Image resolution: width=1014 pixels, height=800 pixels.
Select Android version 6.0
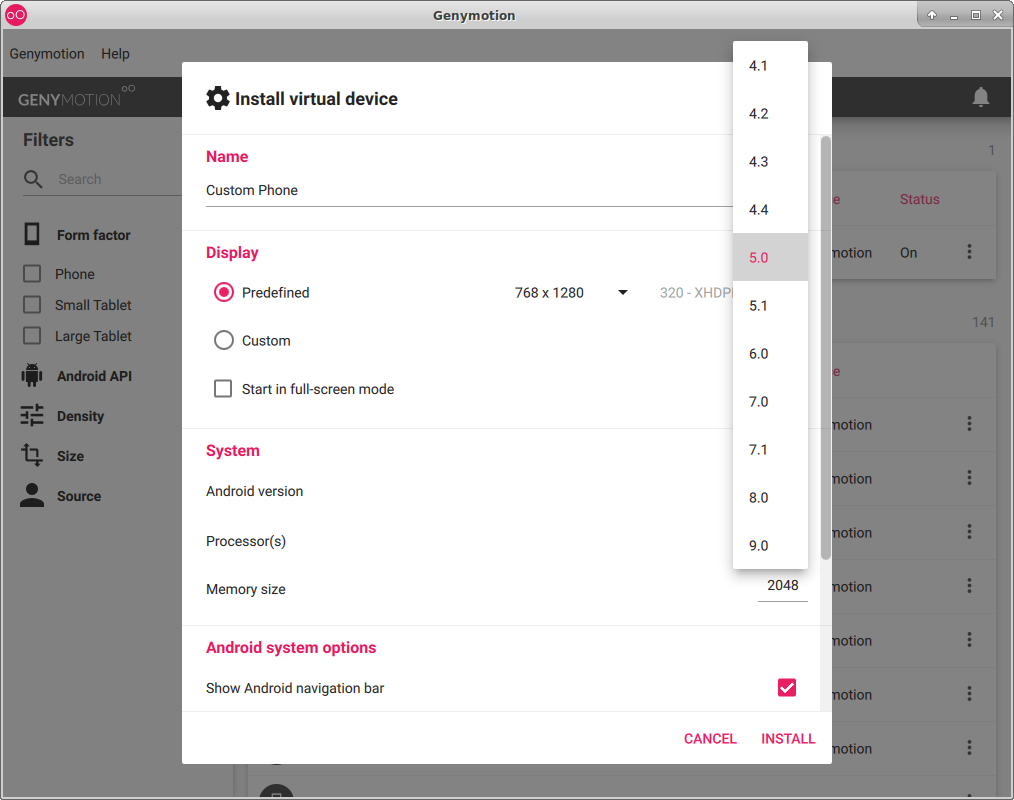pyautogui.click(x=770, y=354)
